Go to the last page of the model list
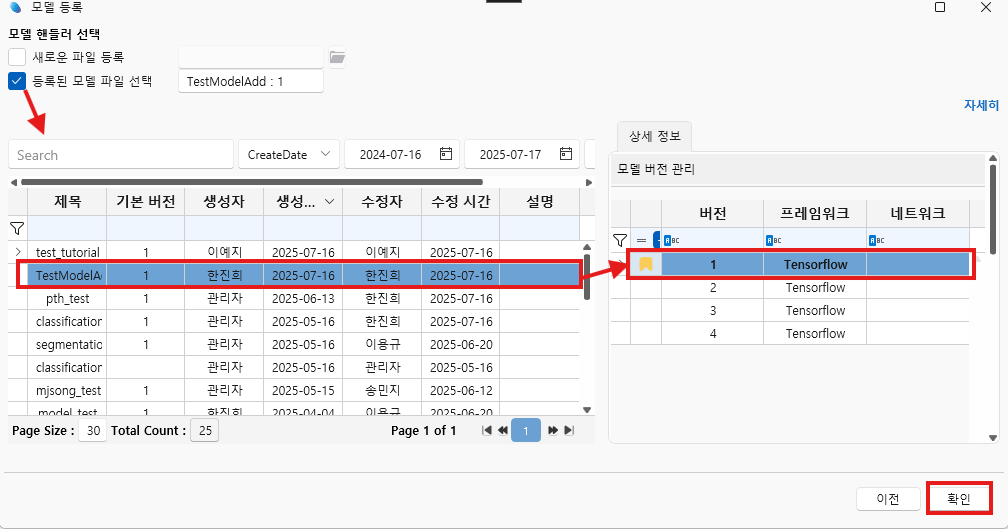The height and width of the screenshot is (529, 1008). pyautogui.click(x=569, y=431)
